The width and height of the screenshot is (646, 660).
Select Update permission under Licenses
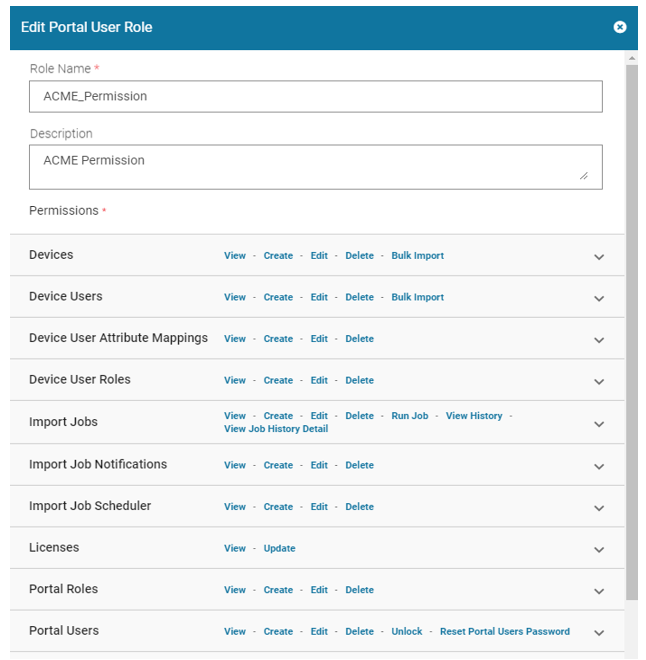[279, 548]
